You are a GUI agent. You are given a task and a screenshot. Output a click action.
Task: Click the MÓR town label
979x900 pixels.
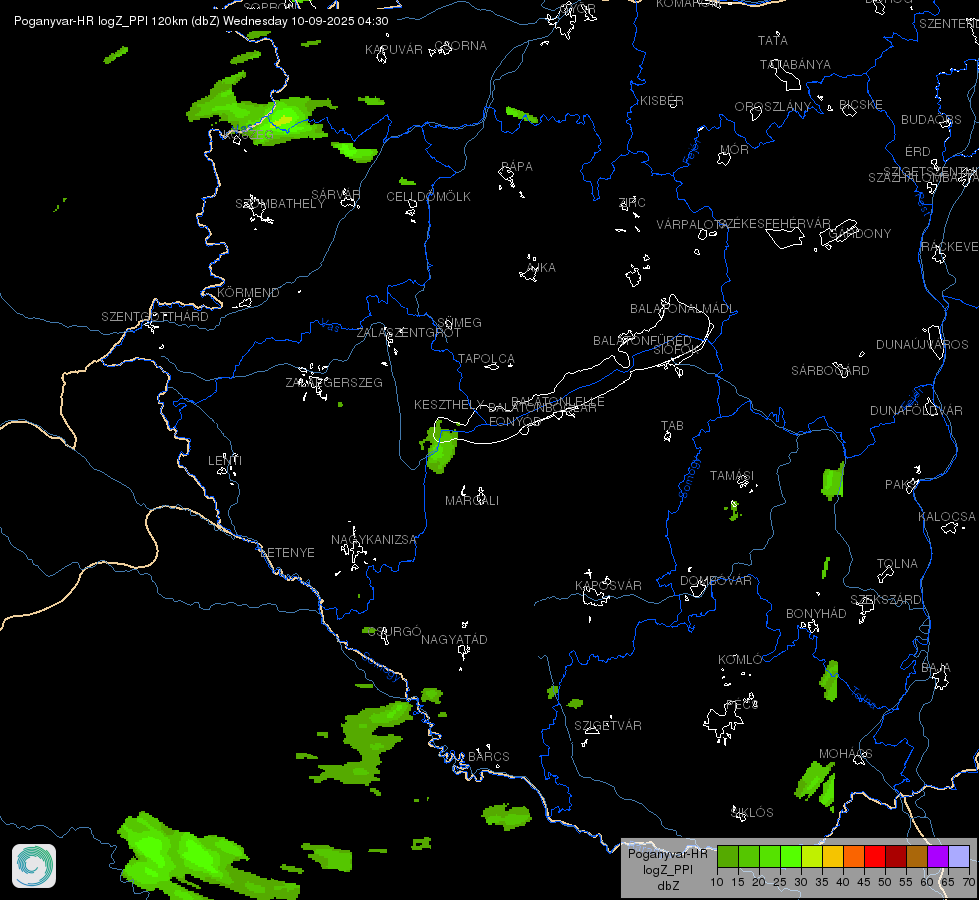pyautogui.click(x=734, y=149)
